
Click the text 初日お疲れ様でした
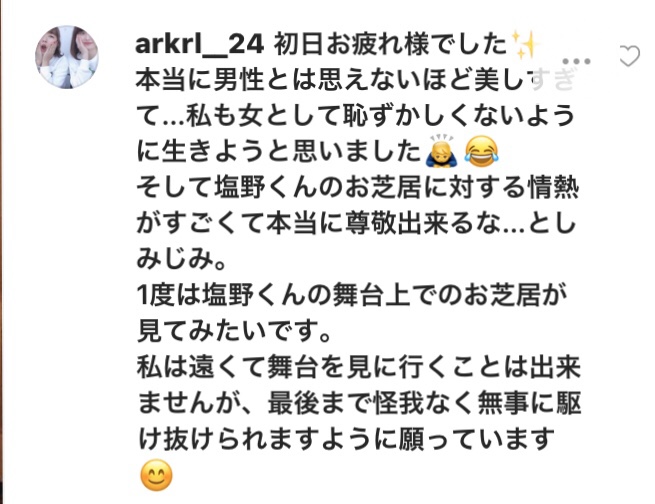click(x=391, y=44)
